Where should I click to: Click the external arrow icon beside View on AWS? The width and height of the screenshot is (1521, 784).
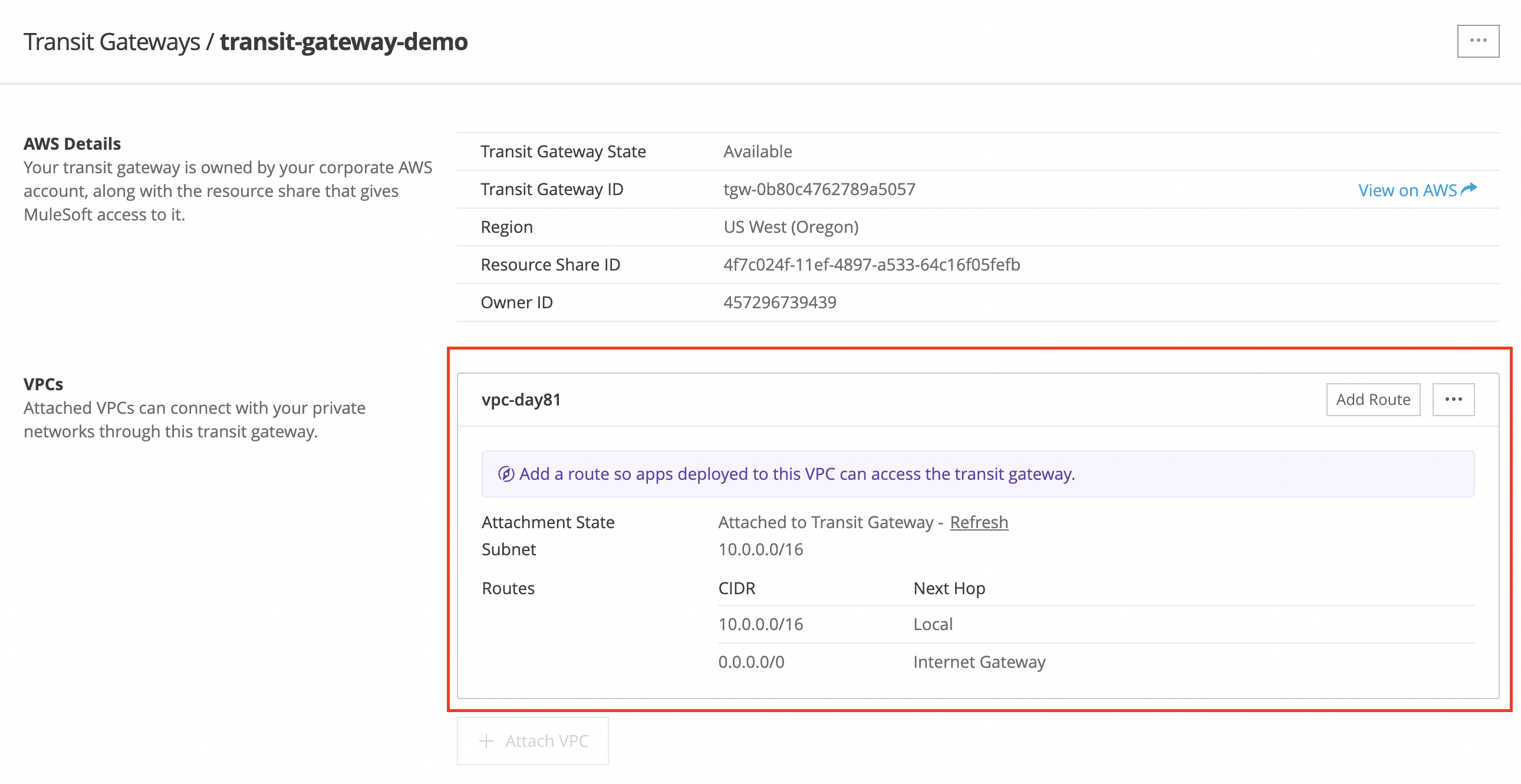point(1469,189)
